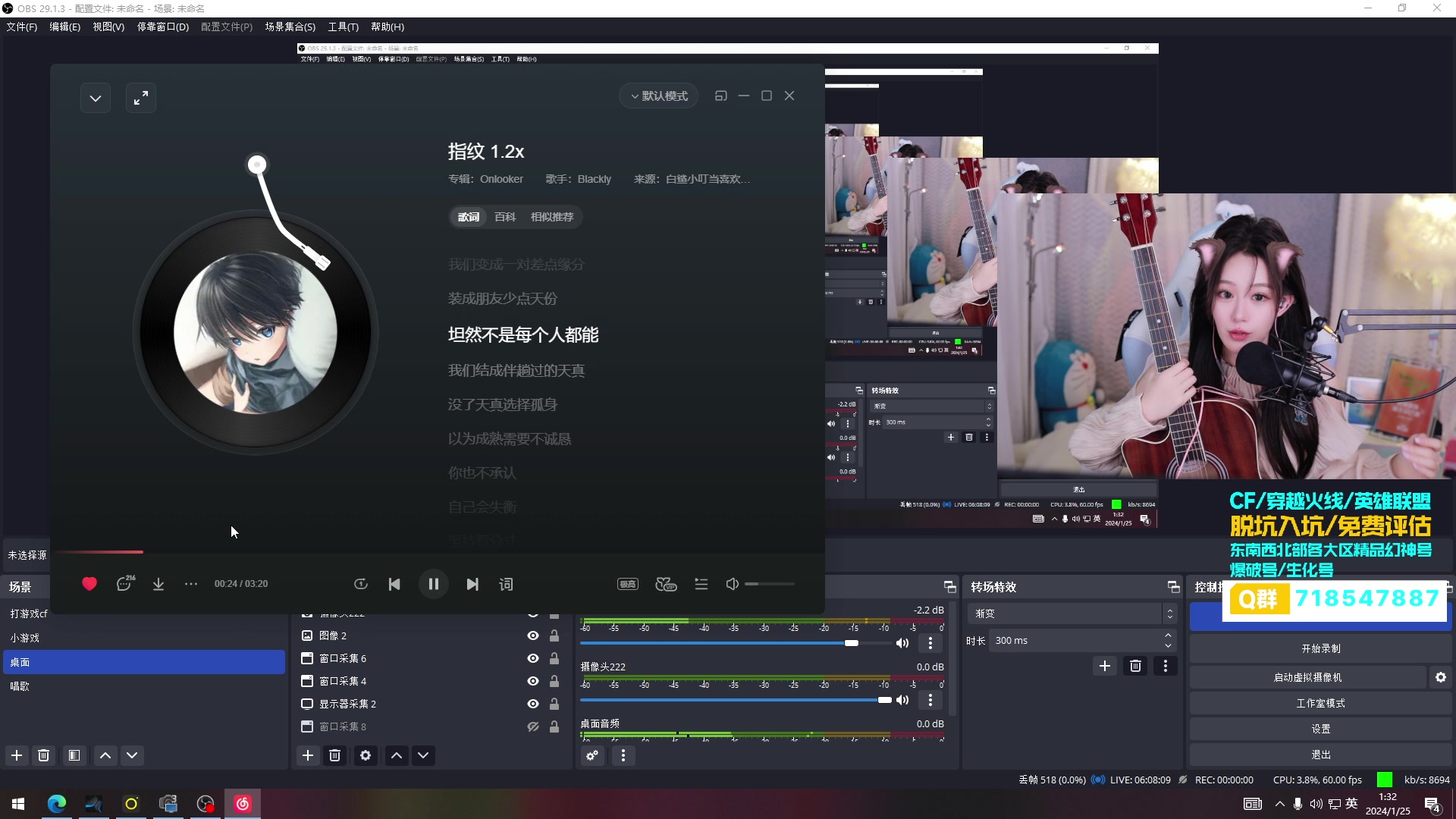Toggle lock on 图像 2 source
1456x819 pixels.
tap(554, 635)
